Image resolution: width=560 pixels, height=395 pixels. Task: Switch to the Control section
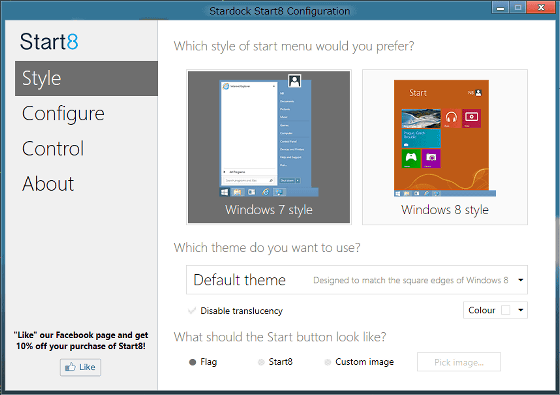point(53,149)
